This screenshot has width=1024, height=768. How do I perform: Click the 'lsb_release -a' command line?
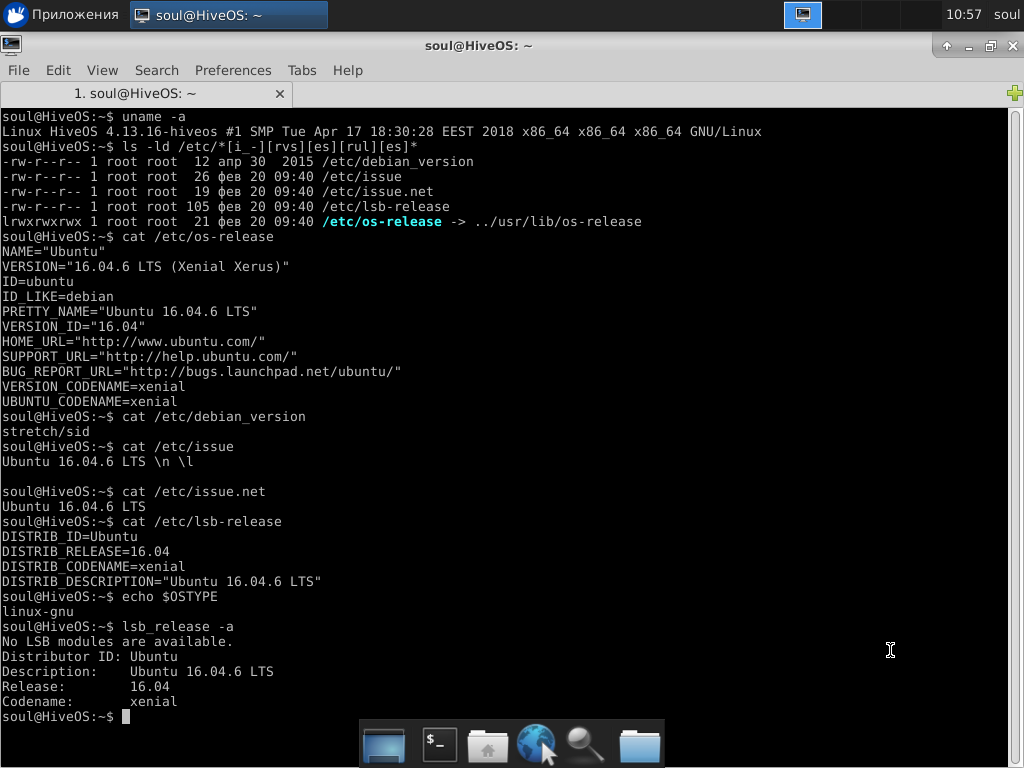118,628
